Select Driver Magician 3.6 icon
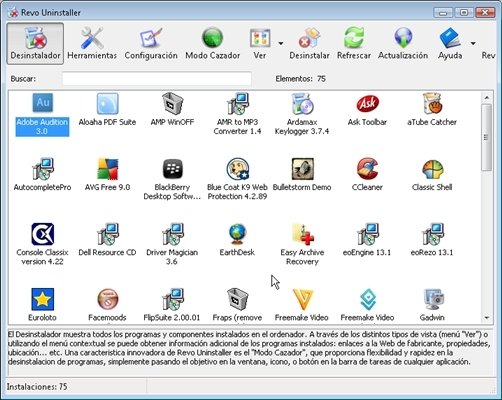Image resolution: width=502 pixels, height=400 pixels. 172,244
